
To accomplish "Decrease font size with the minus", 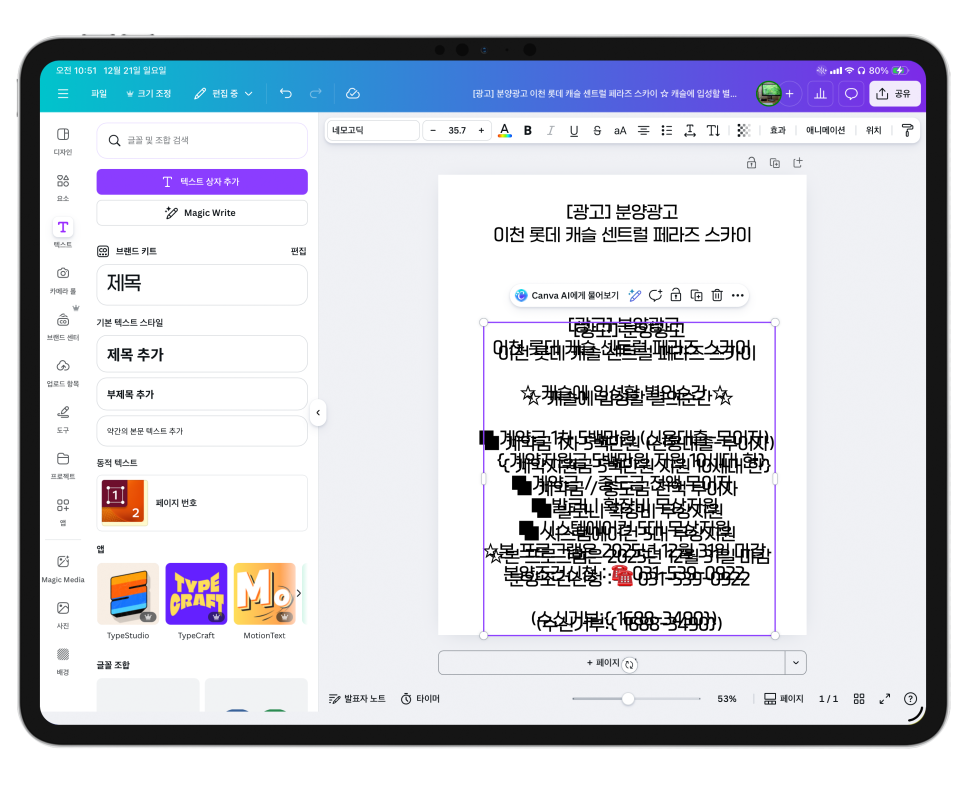I will point(433,131).
